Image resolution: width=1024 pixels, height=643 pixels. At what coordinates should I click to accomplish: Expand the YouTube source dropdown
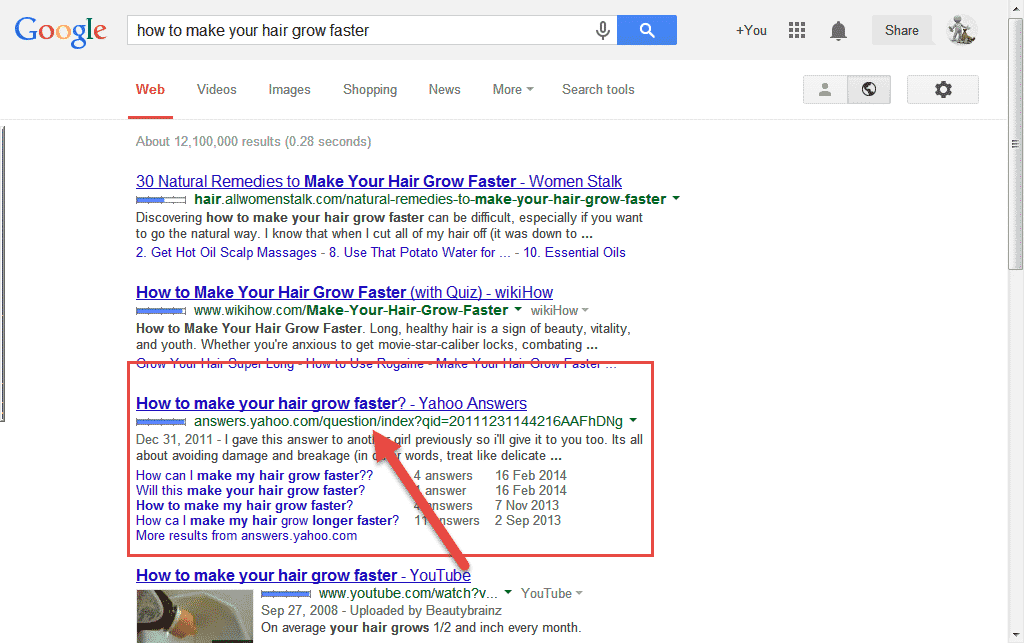point(552,593)
